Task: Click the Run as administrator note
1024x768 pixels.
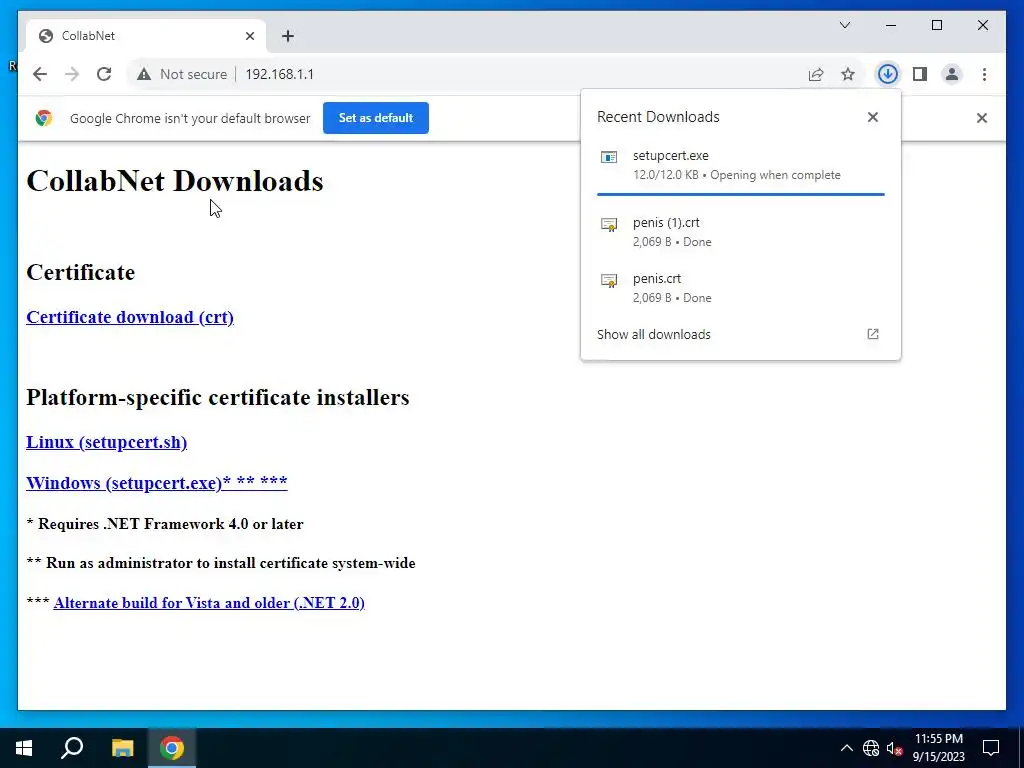Action: tap(221, 563)
